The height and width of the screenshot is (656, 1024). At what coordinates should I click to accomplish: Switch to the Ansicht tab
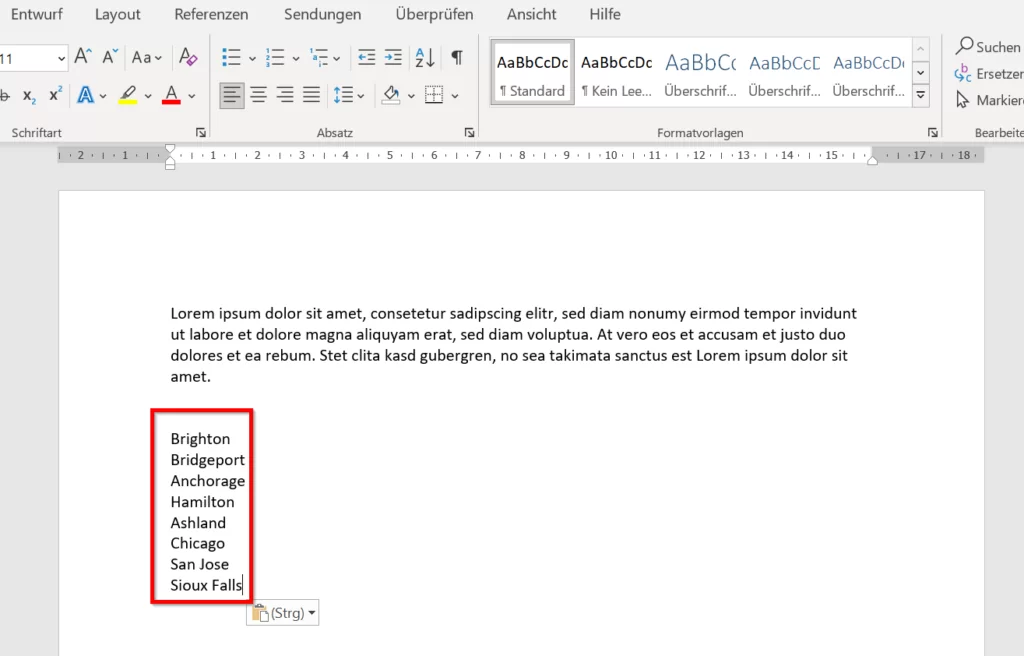(x=531, y=15)
